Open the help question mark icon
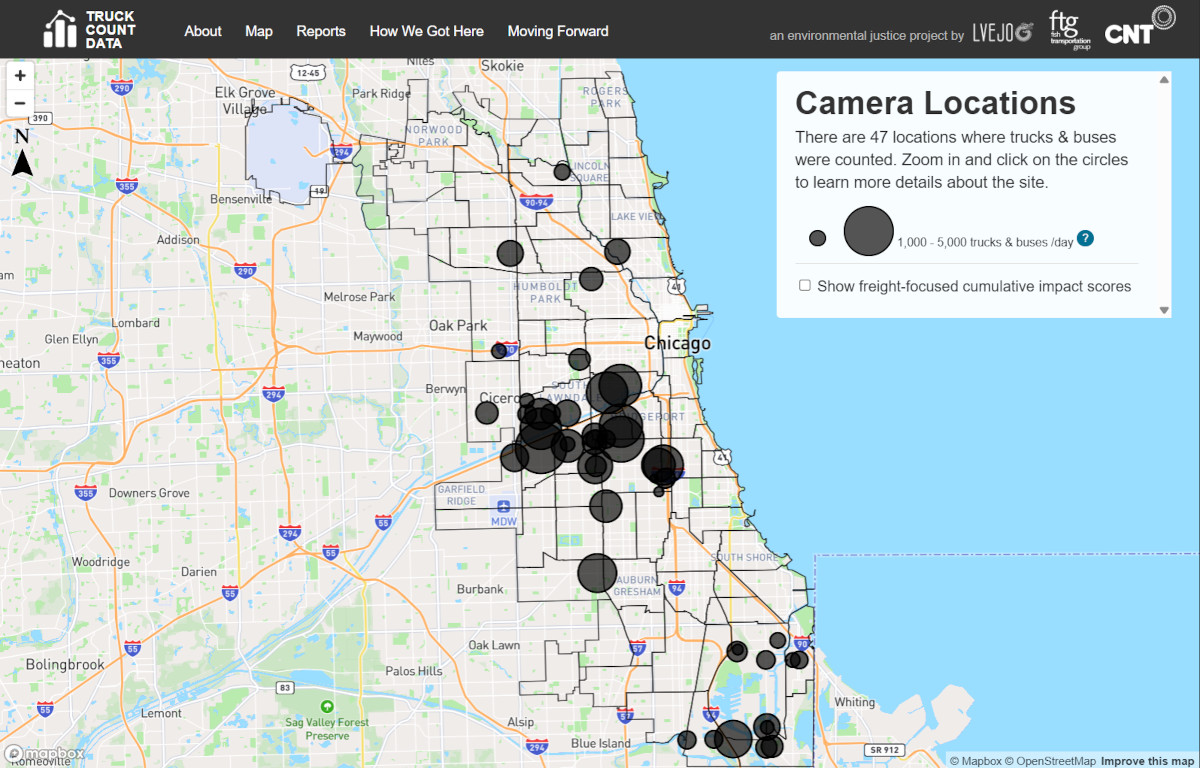 (1085, 239)
